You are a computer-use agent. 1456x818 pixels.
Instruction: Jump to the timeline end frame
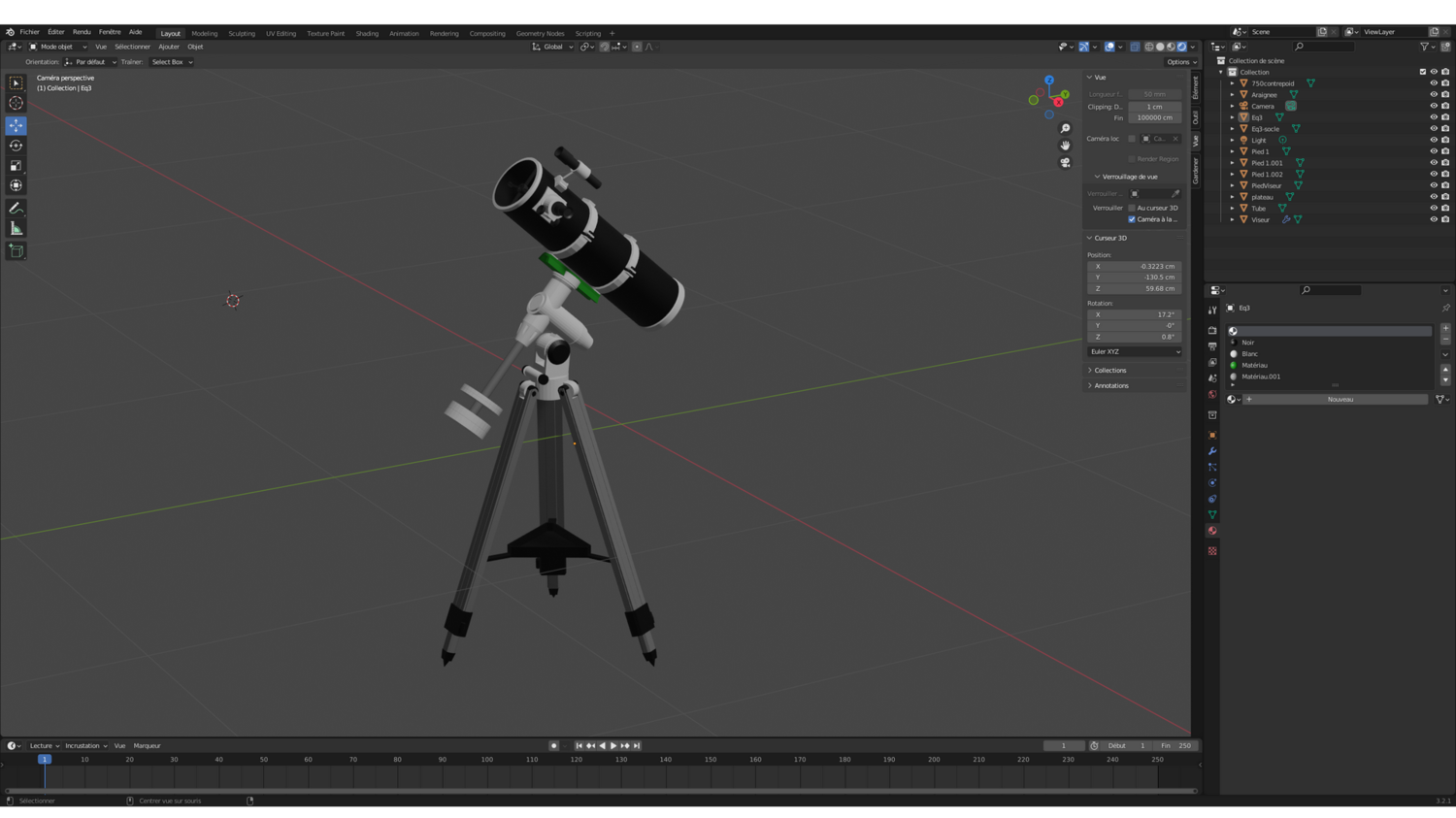pyautogui.click(x=637, y=746)
